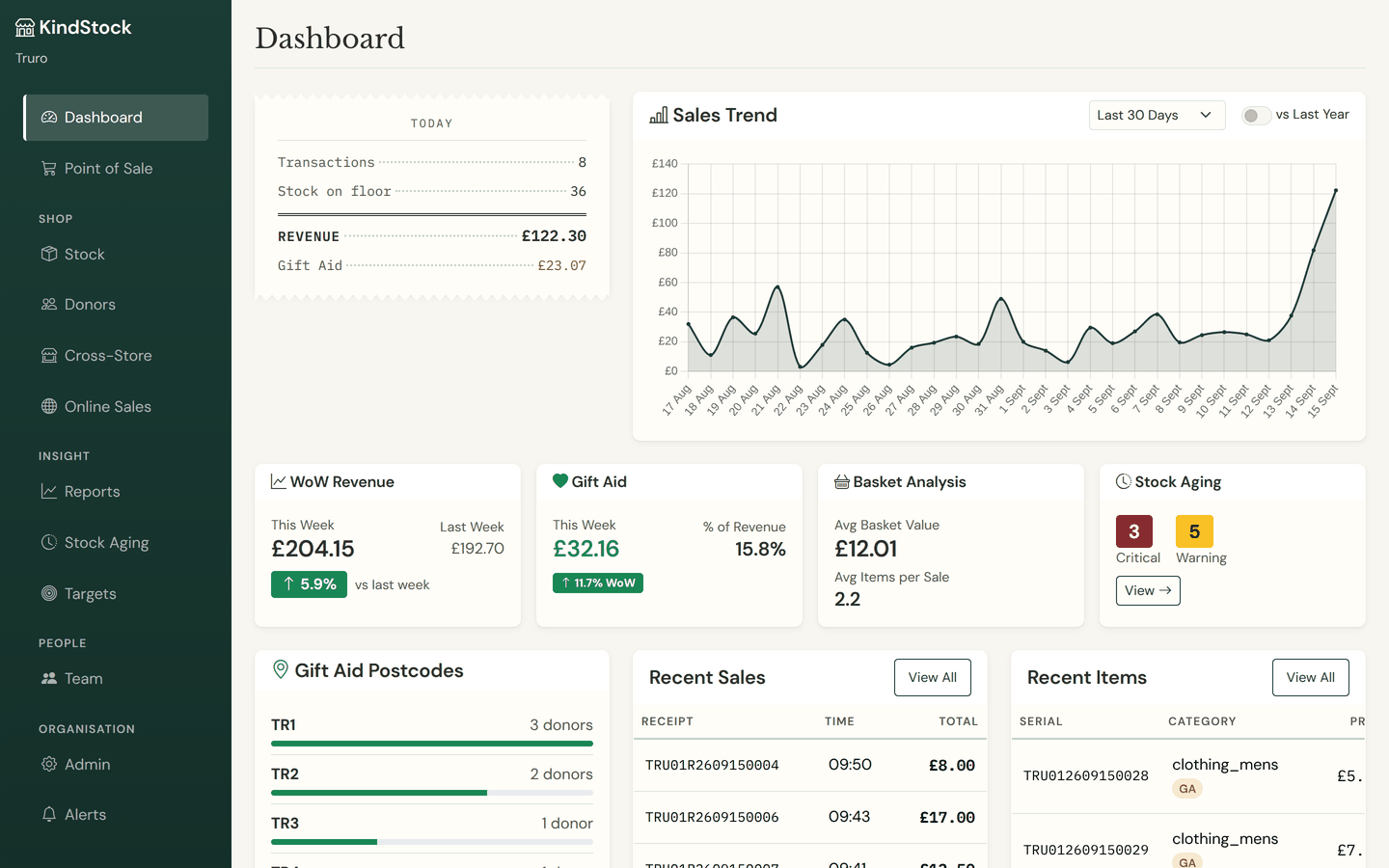Click View All in Recent Items
This screenshot has height=868, width=1389.
click(1311, 677)
